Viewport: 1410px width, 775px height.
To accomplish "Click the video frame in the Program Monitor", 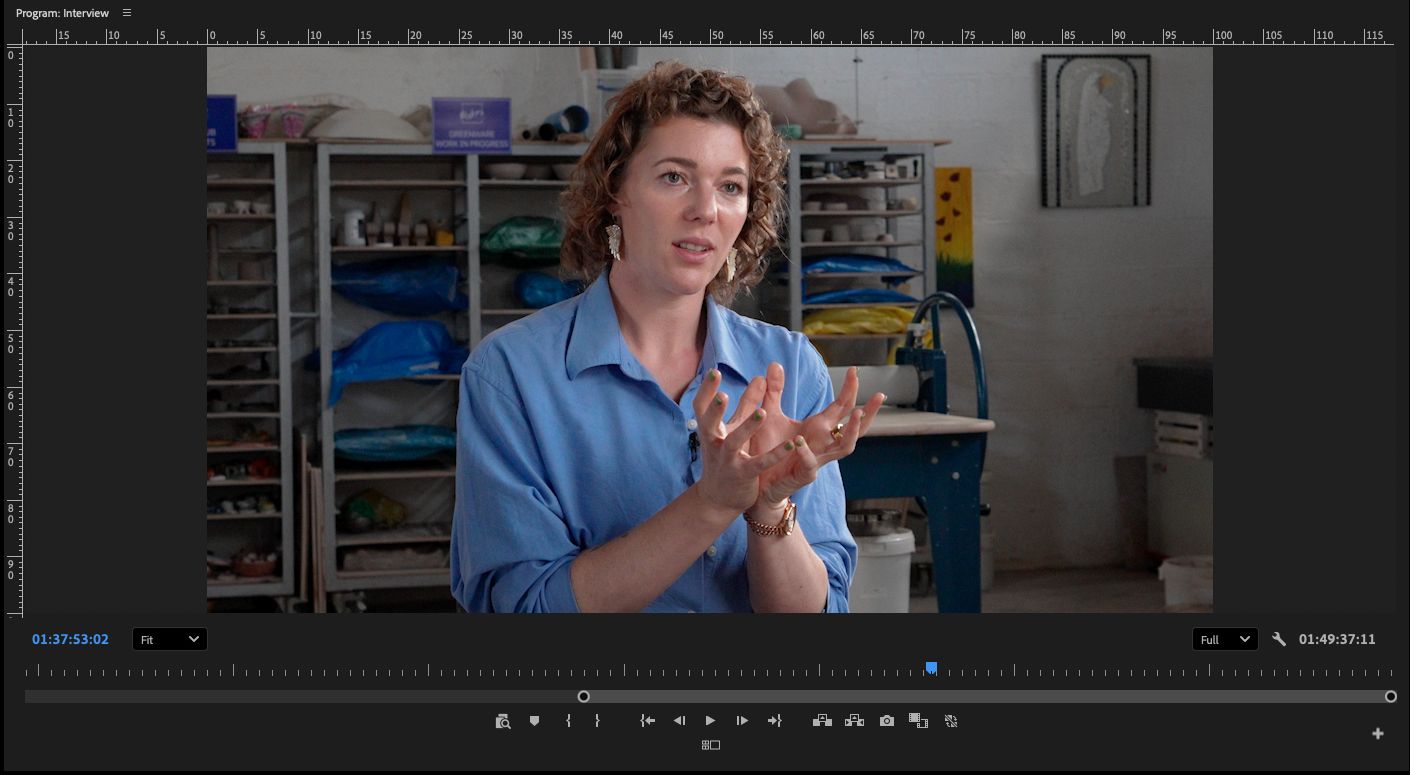I will [710, 330].
